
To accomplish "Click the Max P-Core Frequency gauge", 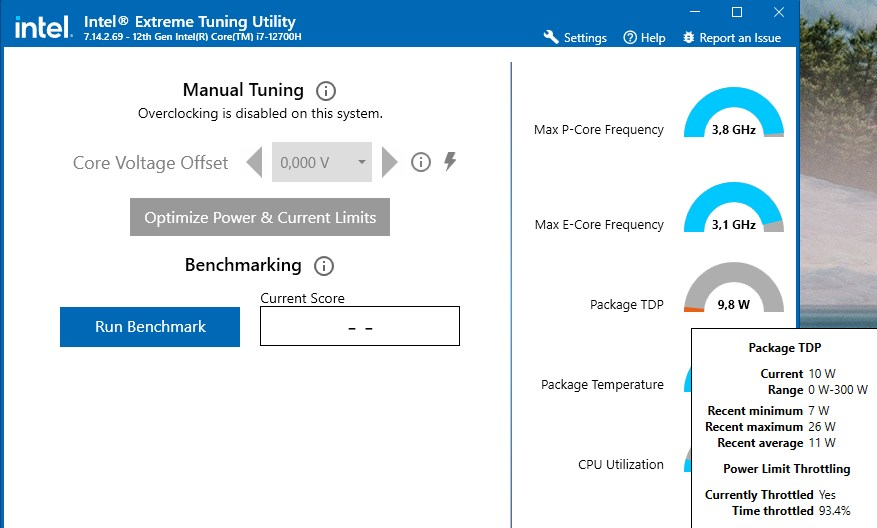I will pyautogui.click(x=733, y=112).
